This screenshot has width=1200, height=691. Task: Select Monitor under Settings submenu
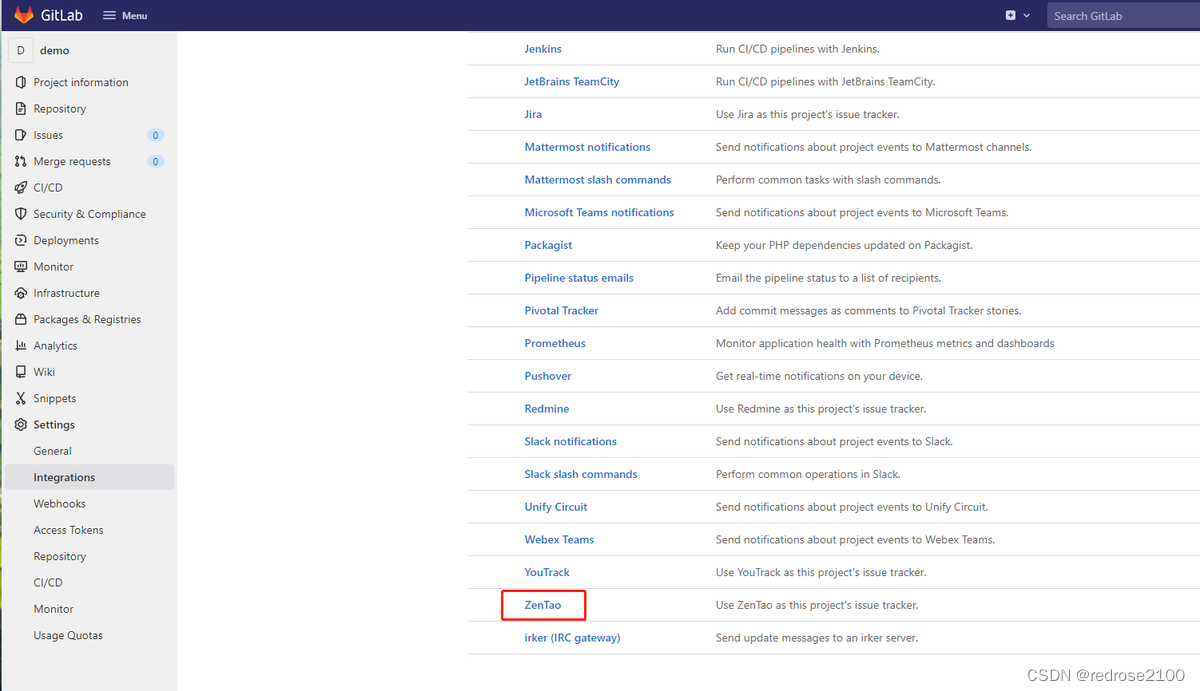tap(53, 609)
